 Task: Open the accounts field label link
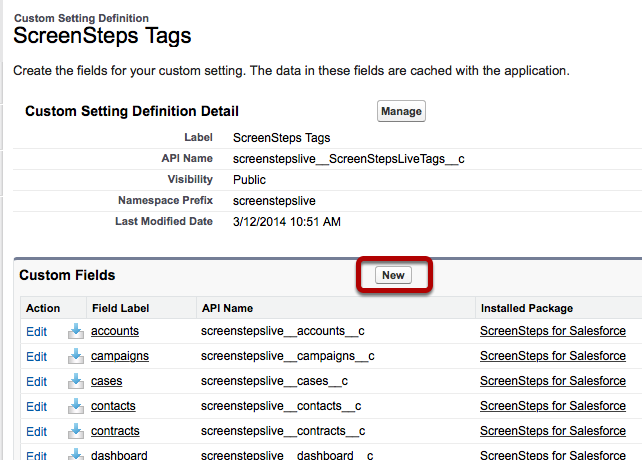115,331
